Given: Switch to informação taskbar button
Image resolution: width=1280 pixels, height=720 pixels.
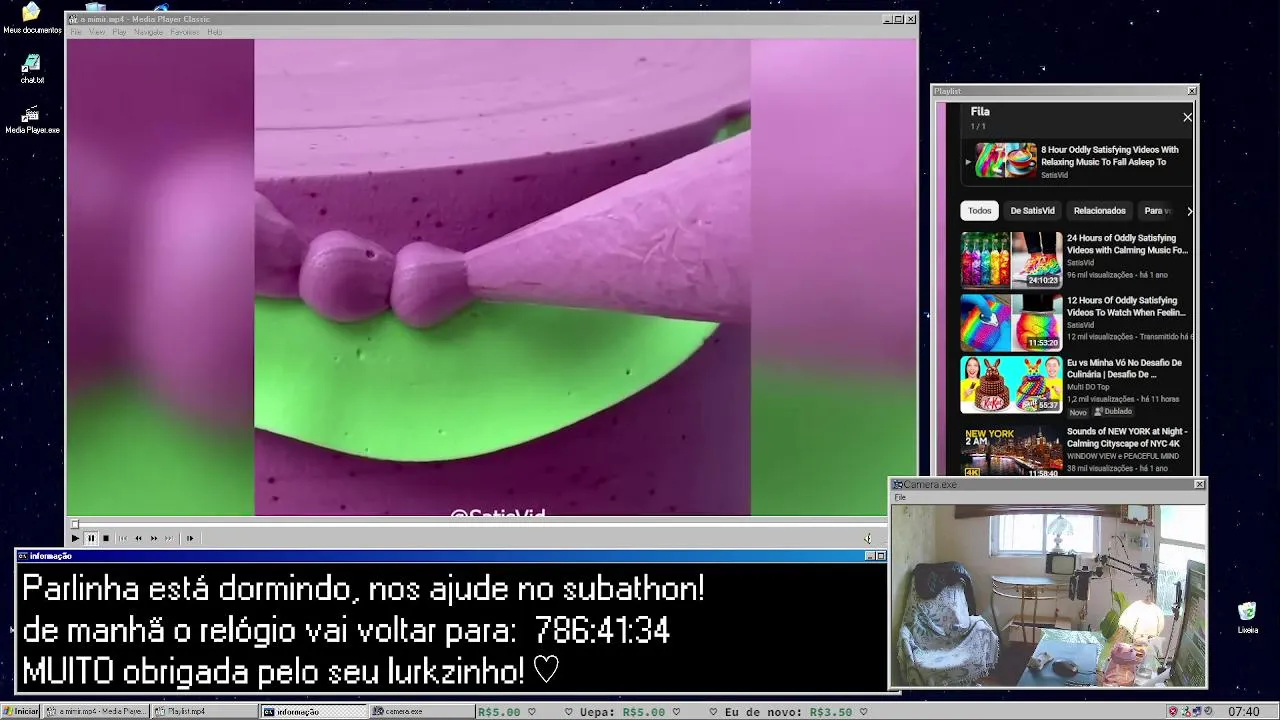Looking at the screenshot, I should tap(314, 712).
